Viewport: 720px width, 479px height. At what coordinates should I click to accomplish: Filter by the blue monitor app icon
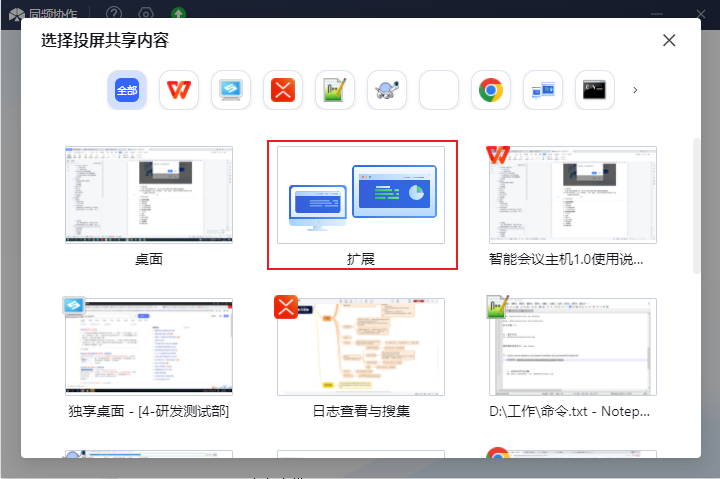pyautogui.click(x=231, y=90)
